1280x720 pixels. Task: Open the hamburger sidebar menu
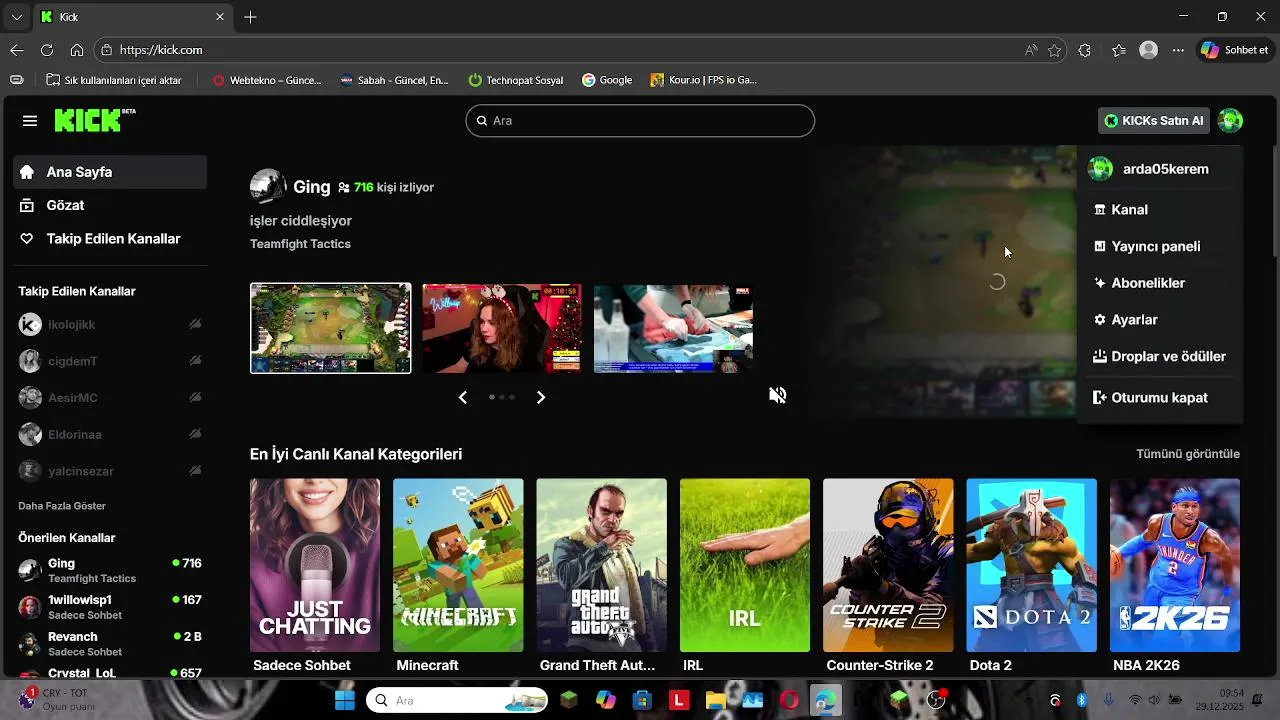30,121
